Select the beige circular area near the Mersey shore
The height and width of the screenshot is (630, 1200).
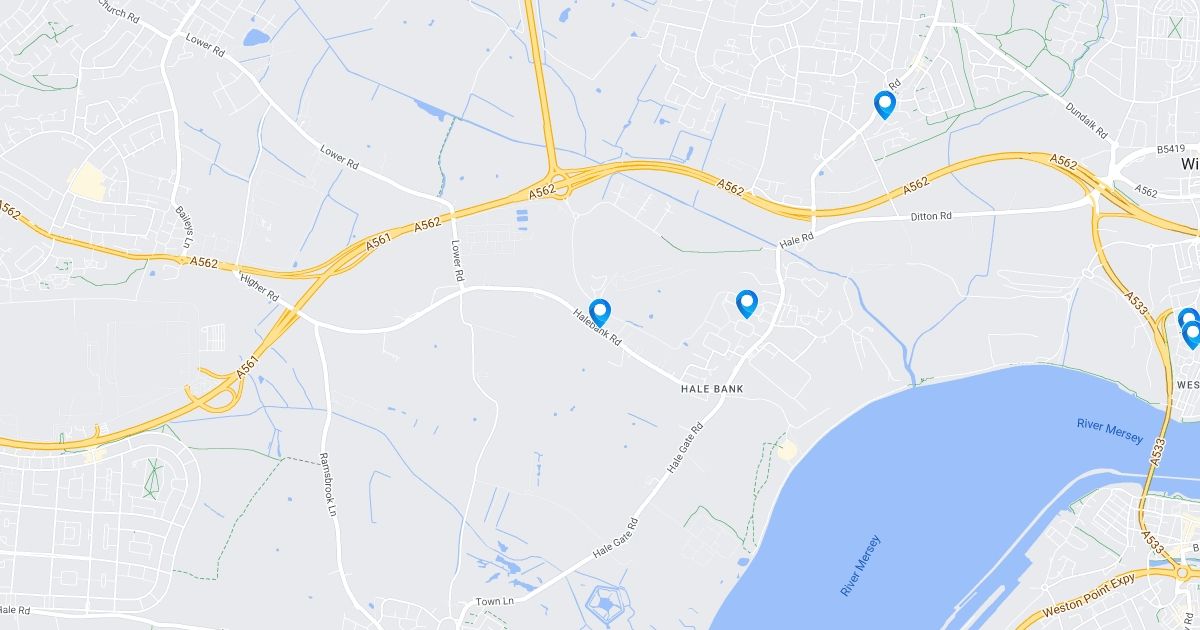click(787, 449)
